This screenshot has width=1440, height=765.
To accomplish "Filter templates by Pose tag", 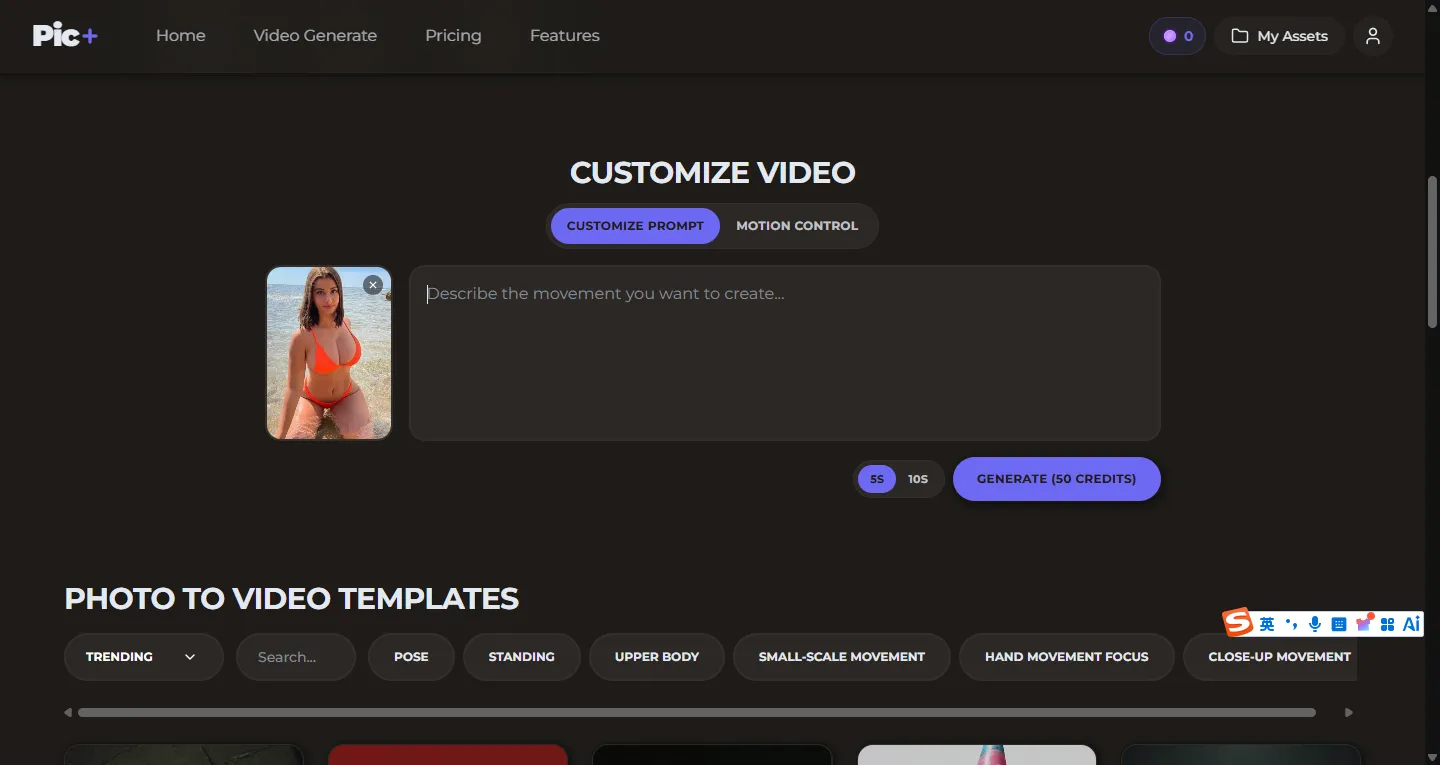I will point(411,657).
